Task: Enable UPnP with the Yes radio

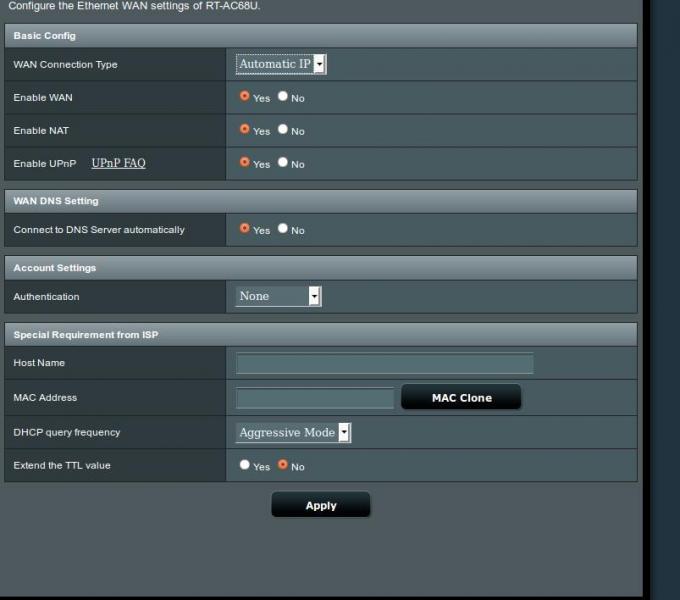Action: [245, 162]
